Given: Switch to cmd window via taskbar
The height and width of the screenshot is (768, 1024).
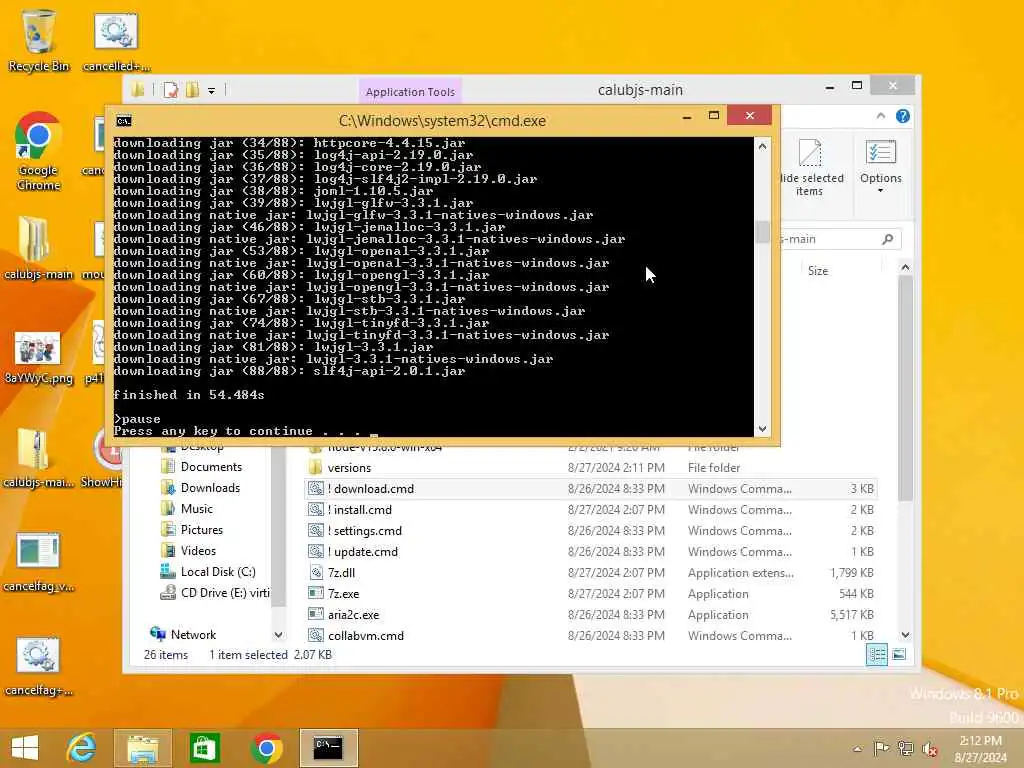Looking at the screenshot, I should (328, 748).
